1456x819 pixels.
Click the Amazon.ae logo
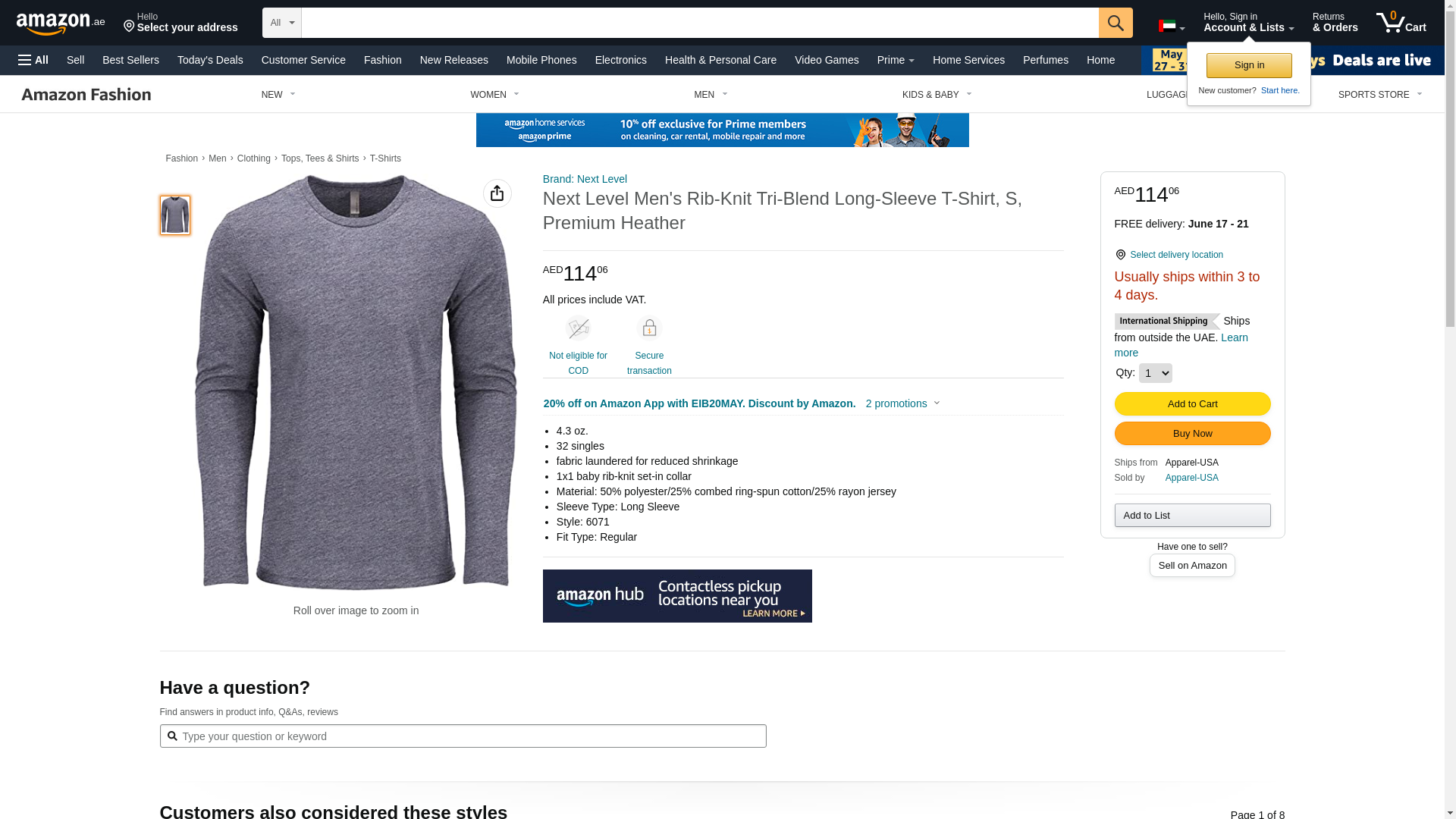[x=61, y=23]
